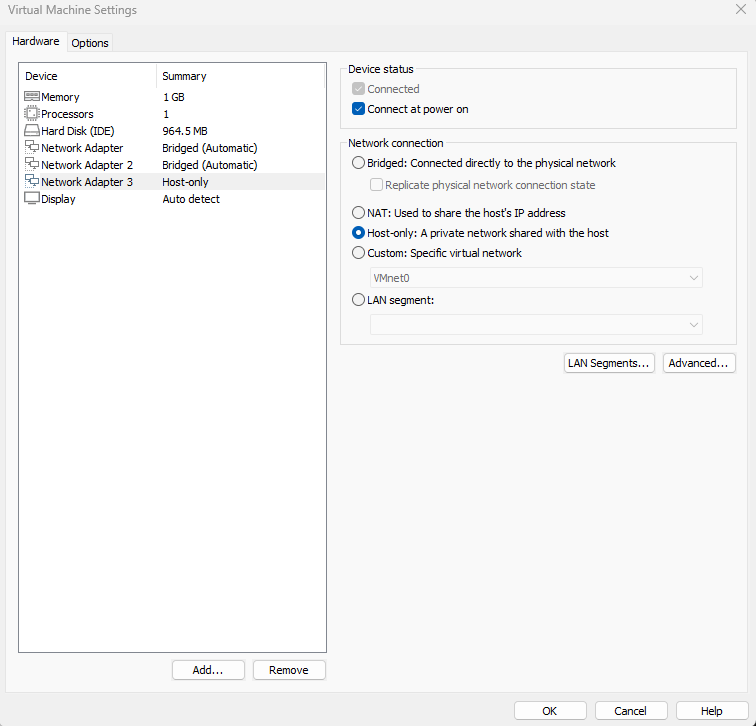The width and height of the screenshot is (756, 726).
Task: Select the '964.5 MB' disk summary
Action: pyautogui.click(x=185, y=131)
